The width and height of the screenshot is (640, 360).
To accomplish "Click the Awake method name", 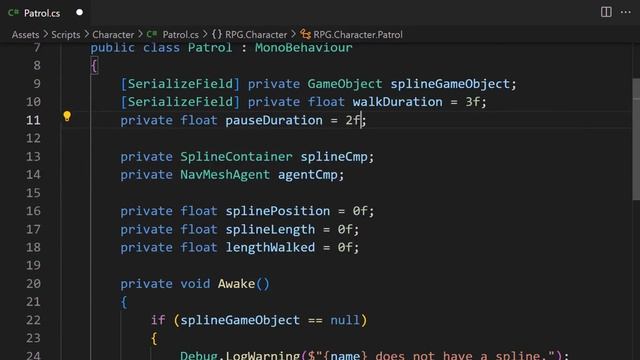I will pos(236,284).
